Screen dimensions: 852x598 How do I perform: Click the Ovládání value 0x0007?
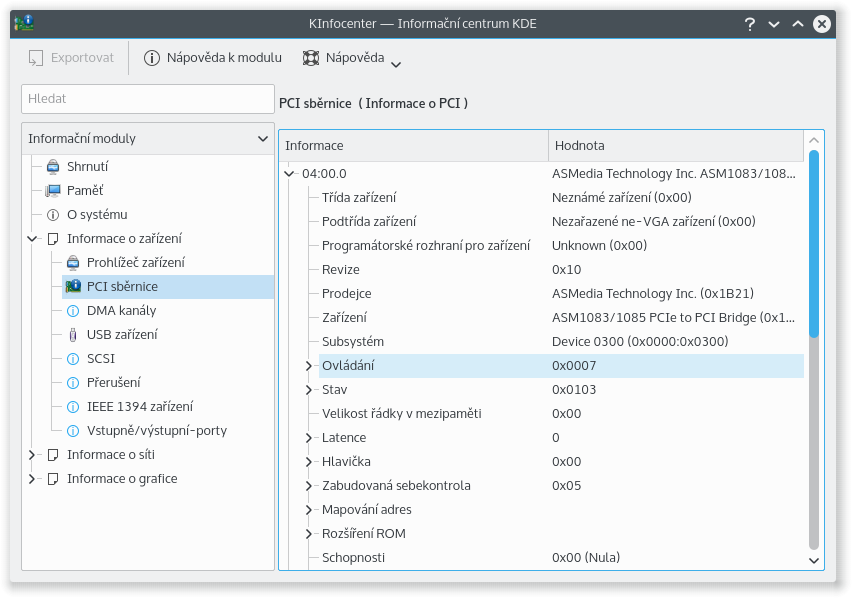tap(574, 366)
